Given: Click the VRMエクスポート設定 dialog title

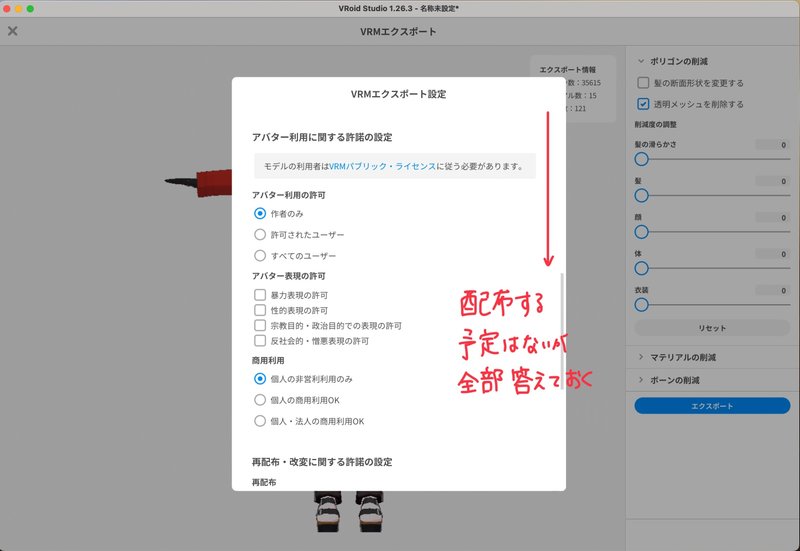Looking at the screenshot, I should point(398,94).
